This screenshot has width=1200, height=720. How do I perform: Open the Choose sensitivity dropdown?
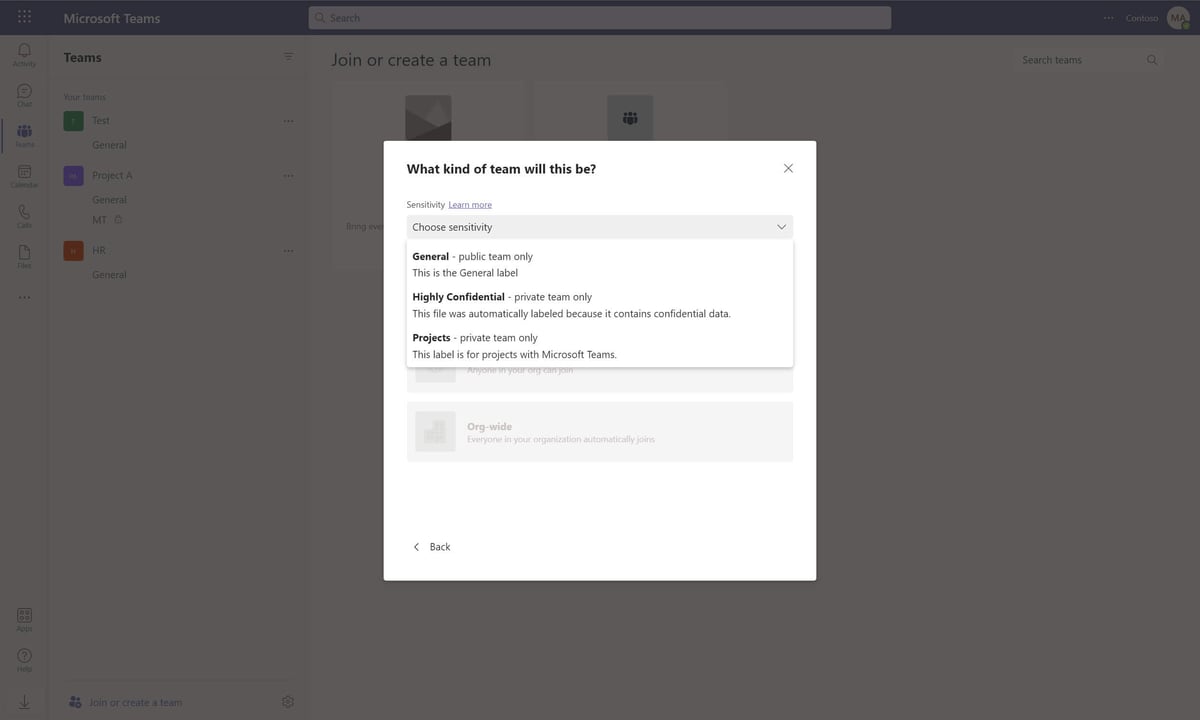tap(599, 226)
